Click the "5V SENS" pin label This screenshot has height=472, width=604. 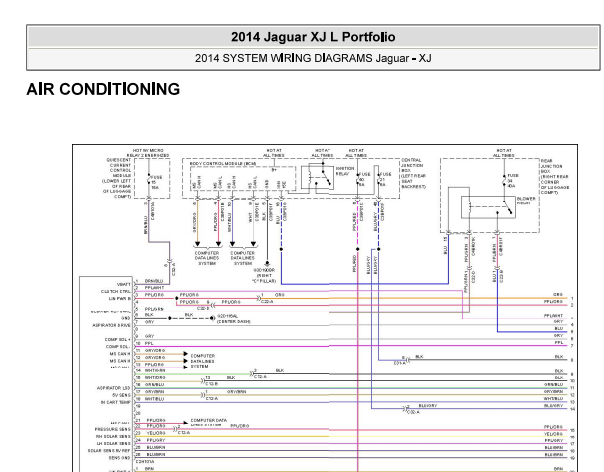121,395
